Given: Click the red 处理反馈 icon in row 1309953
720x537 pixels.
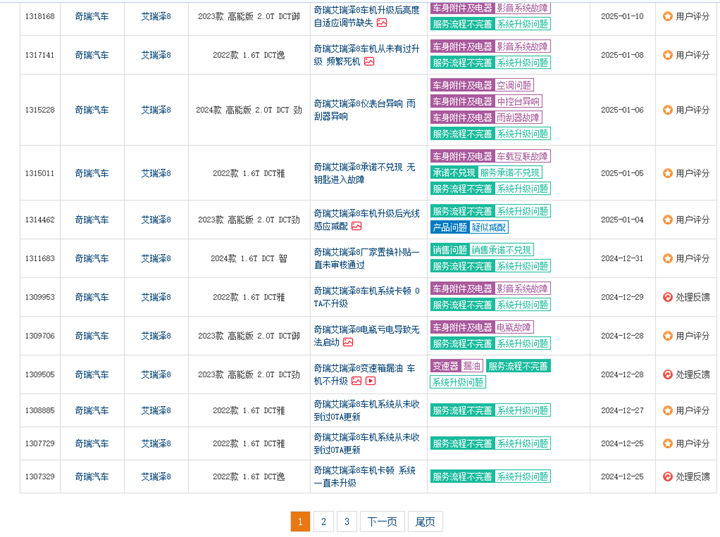Looking at the screenshot, I should pos(668,297).
